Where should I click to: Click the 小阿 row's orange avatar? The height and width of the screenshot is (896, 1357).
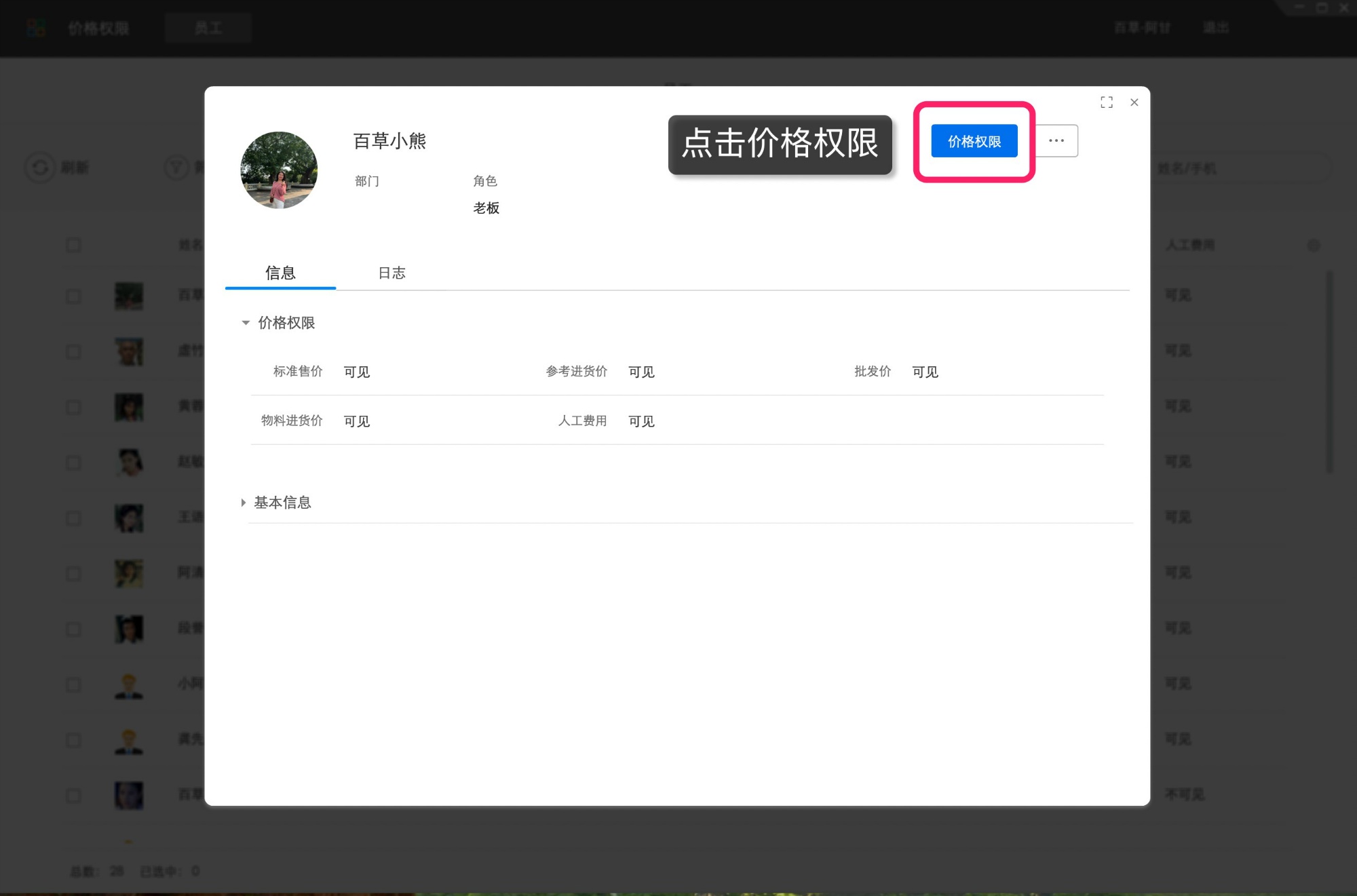pos(129,684)
